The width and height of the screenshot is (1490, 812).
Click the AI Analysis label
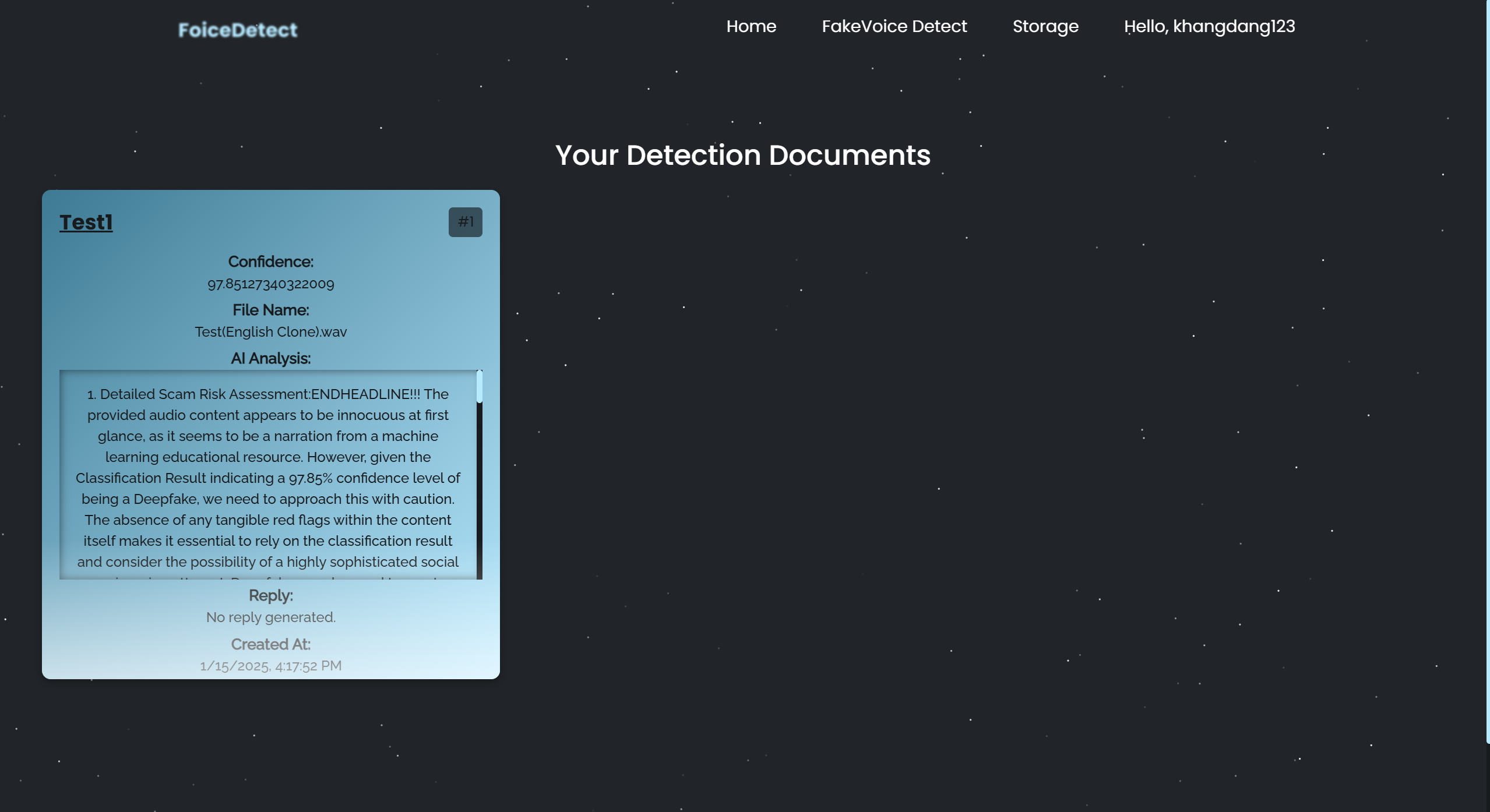click(270, 359)
